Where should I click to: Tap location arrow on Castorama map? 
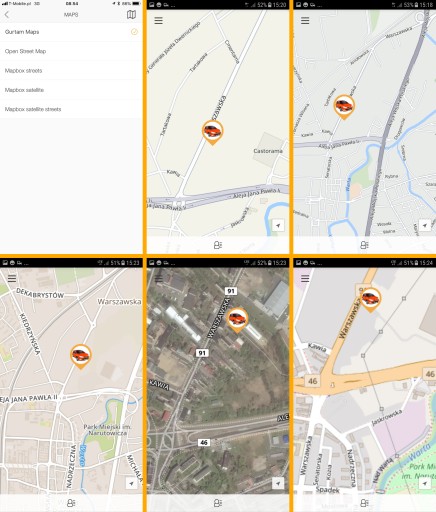pos(278,225)
